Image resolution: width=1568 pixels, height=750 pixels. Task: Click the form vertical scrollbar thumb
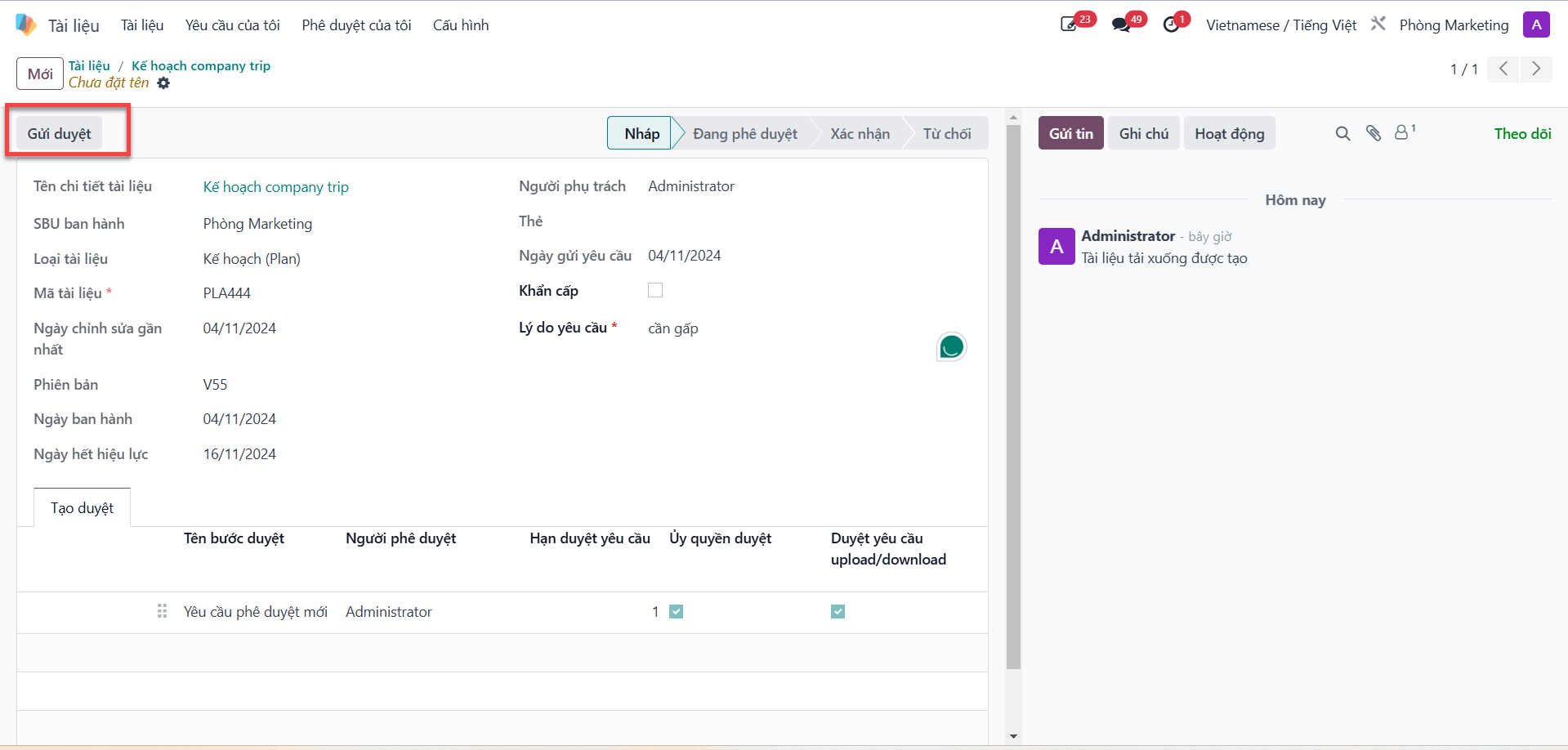[x=1013, y=397]
